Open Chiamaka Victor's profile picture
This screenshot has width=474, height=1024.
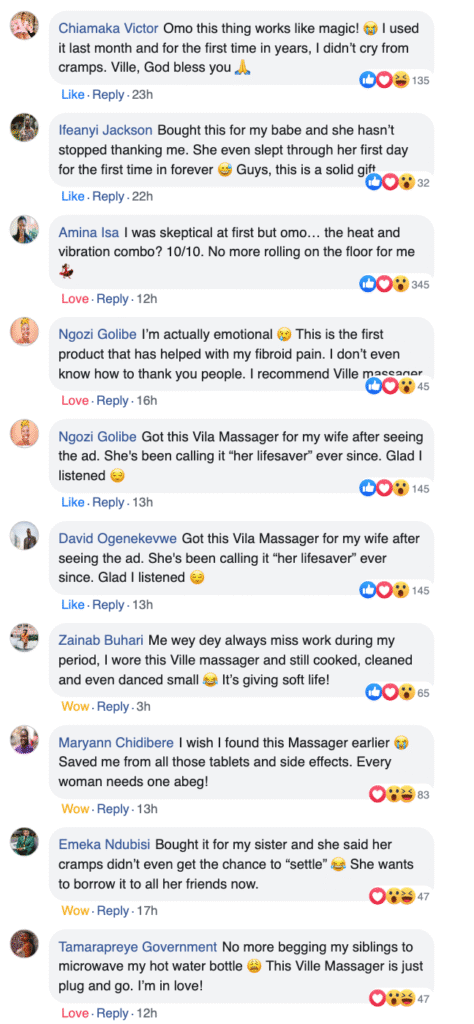(24, 25)
